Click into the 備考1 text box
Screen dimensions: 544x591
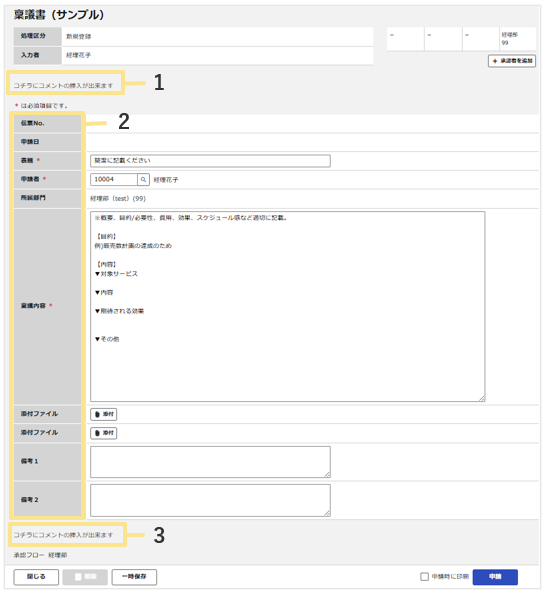210,462
